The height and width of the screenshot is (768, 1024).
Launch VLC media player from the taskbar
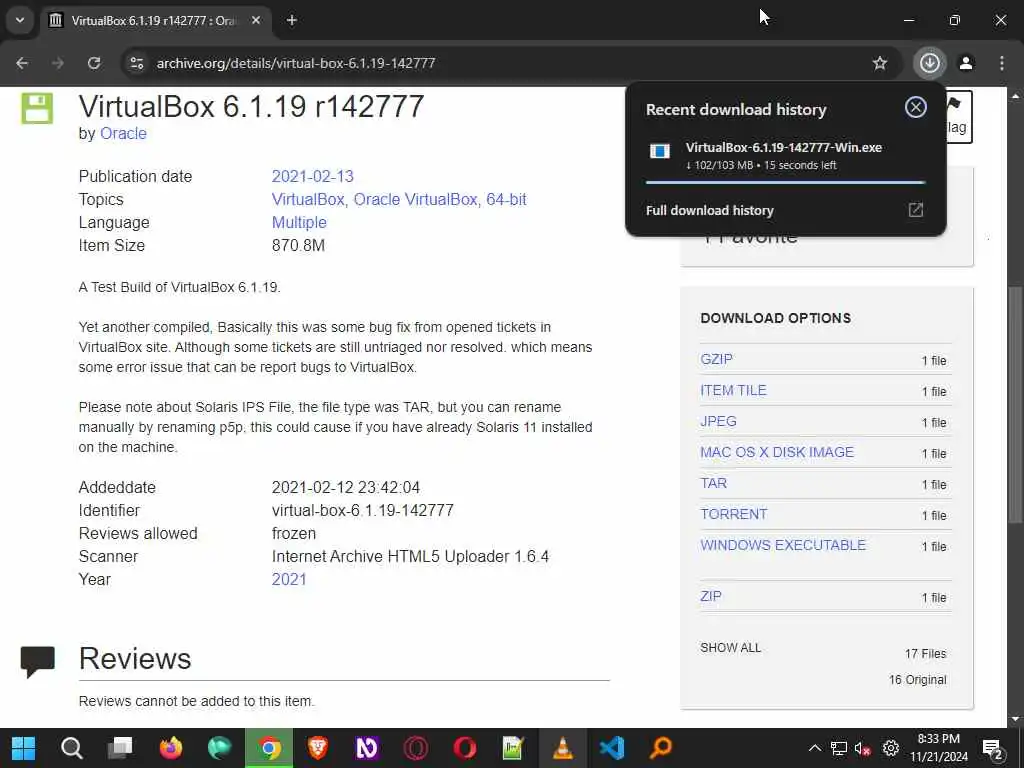click(562, 748)
